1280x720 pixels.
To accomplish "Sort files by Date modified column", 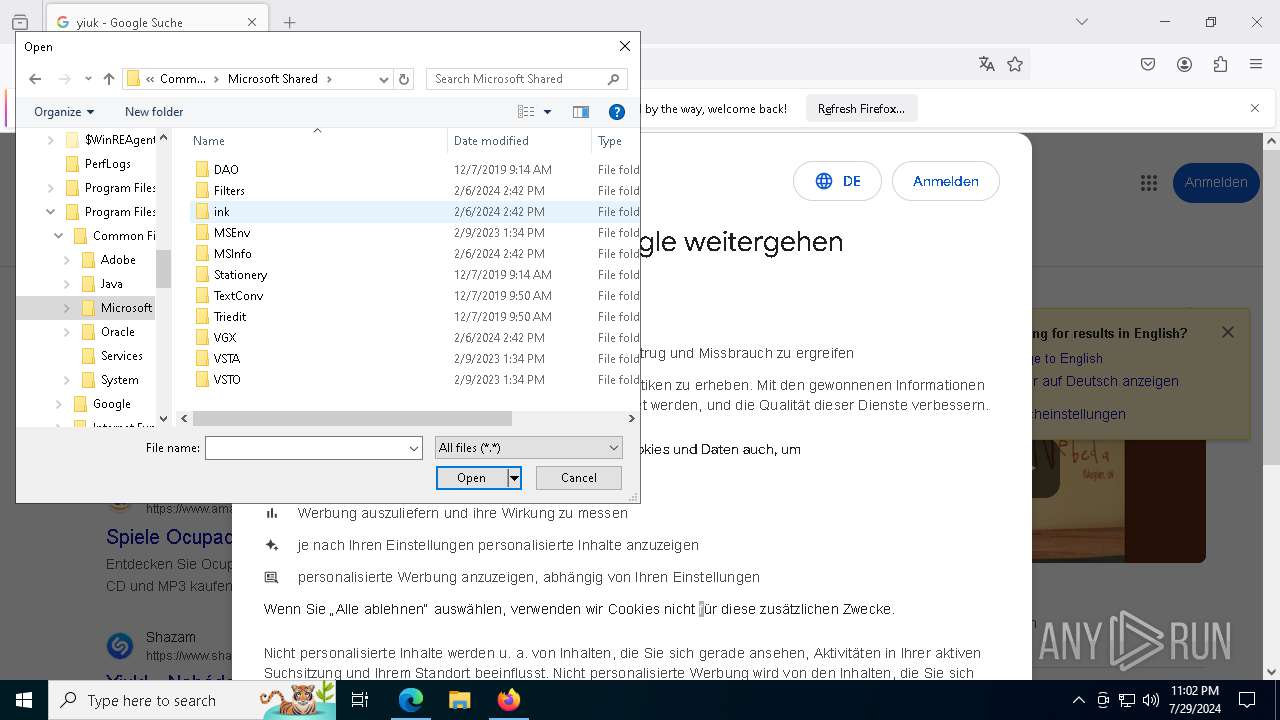I will tap(519, 141).
